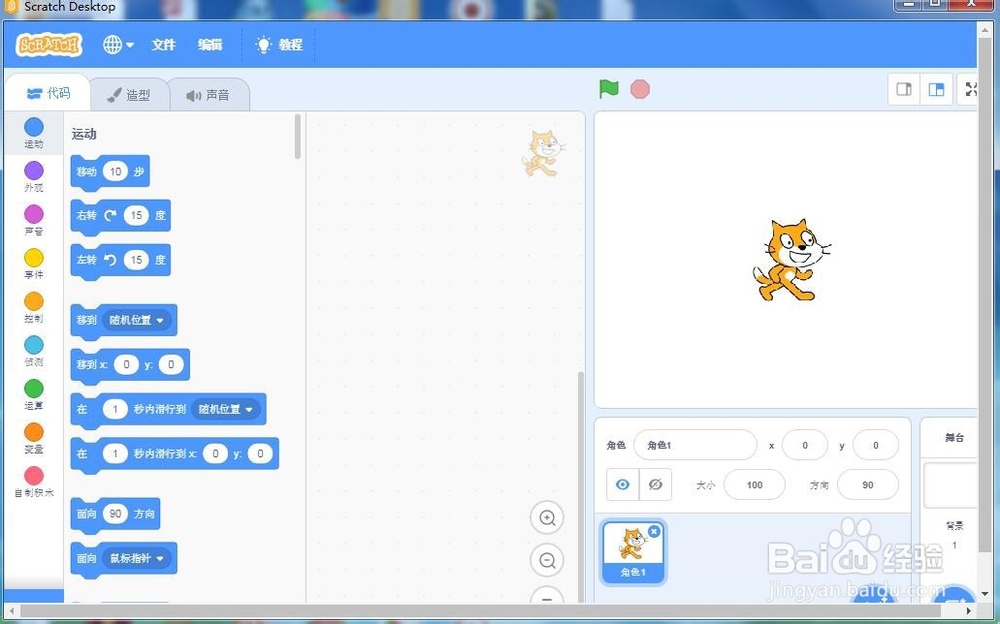The width and height of the screenshot is (1000, 624).
Task: Click the block palette scrollbar
Action: [298, 137]
